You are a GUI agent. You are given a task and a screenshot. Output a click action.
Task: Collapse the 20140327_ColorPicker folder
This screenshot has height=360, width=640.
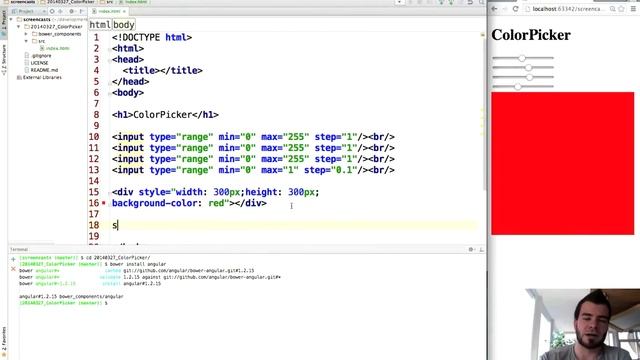(x=18, y=27)
